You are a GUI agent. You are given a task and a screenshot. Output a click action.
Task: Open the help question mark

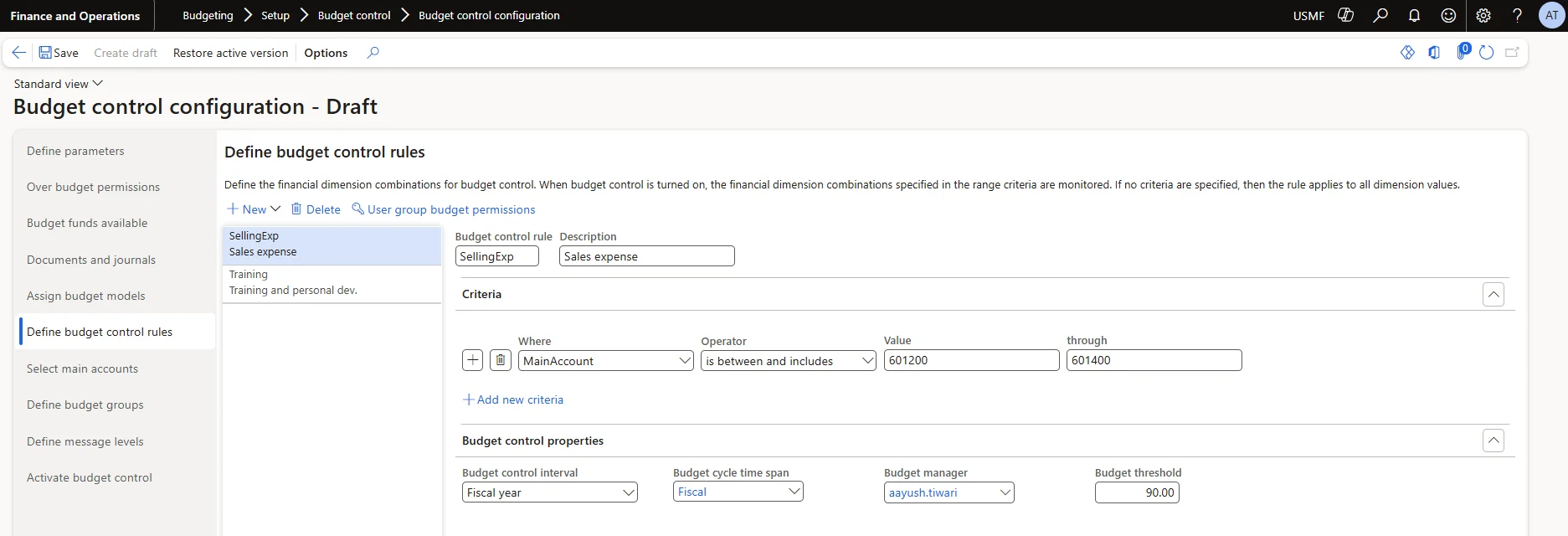click(x=1518, y=15)
